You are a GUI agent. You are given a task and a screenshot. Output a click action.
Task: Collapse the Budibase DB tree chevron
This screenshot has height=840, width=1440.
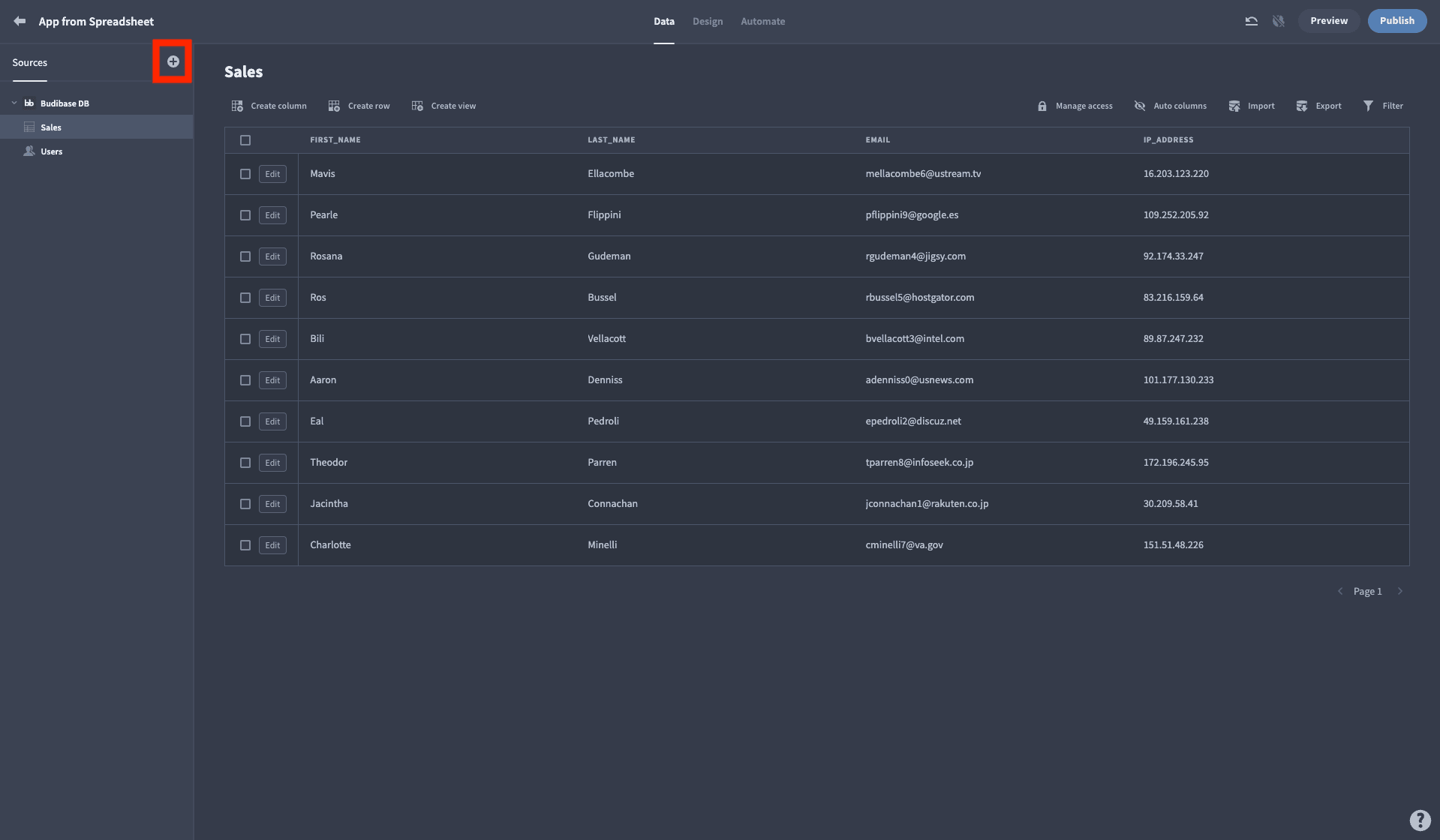point(14,103)
